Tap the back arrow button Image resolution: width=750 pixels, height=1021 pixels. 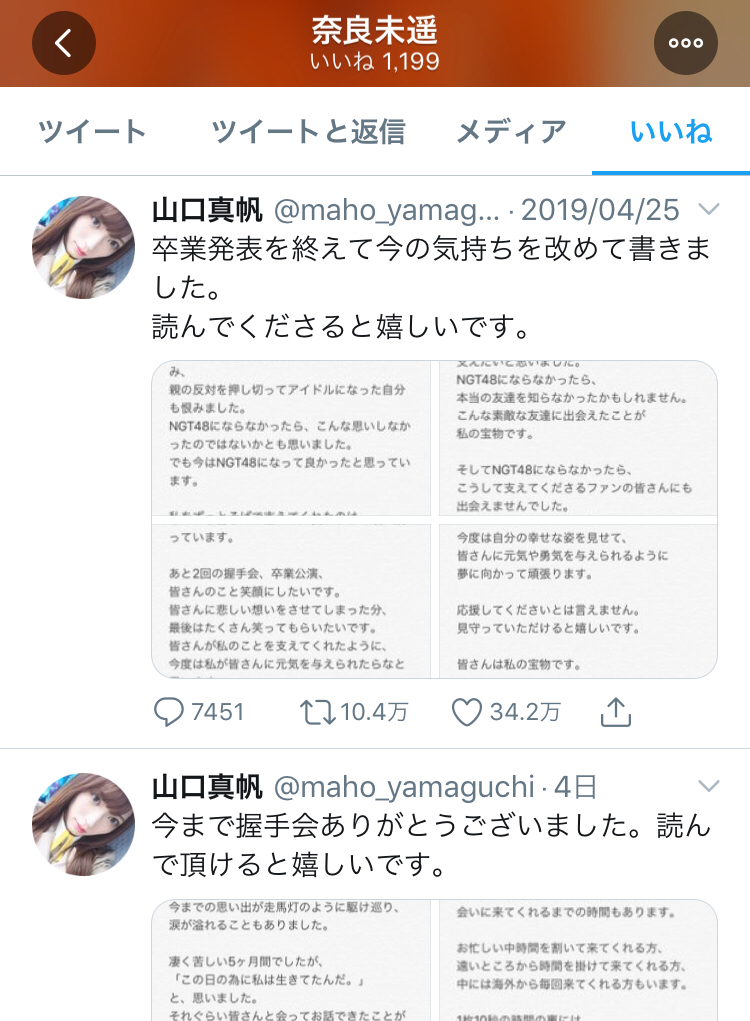click(64, 43)
